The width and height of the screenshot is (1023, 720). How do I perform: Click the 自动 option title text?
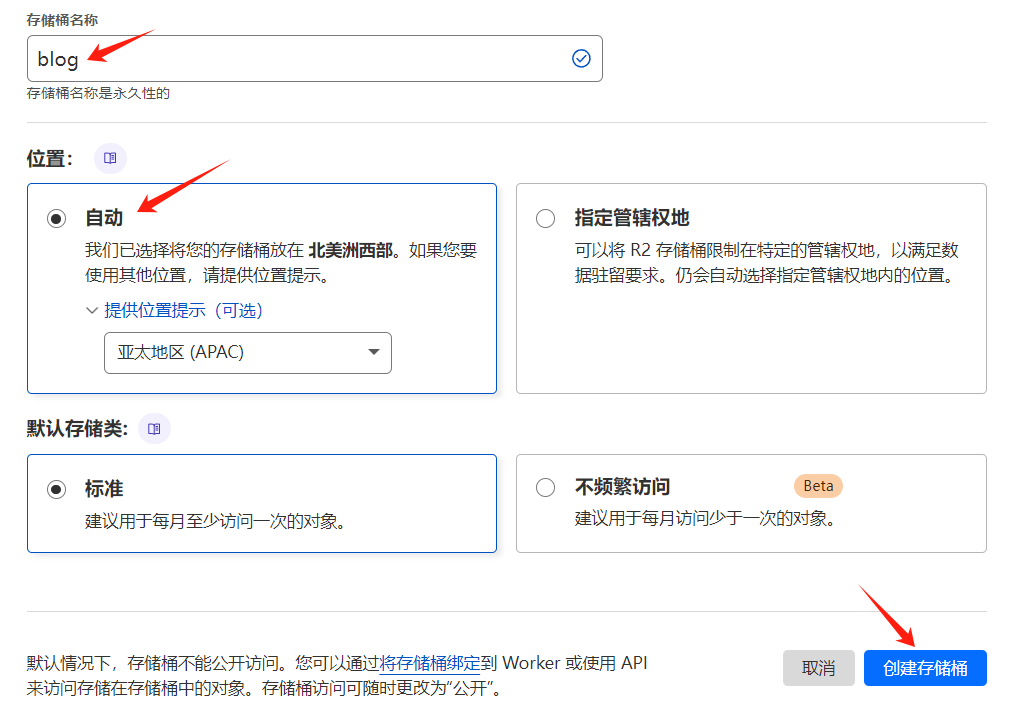pos(104,218)
